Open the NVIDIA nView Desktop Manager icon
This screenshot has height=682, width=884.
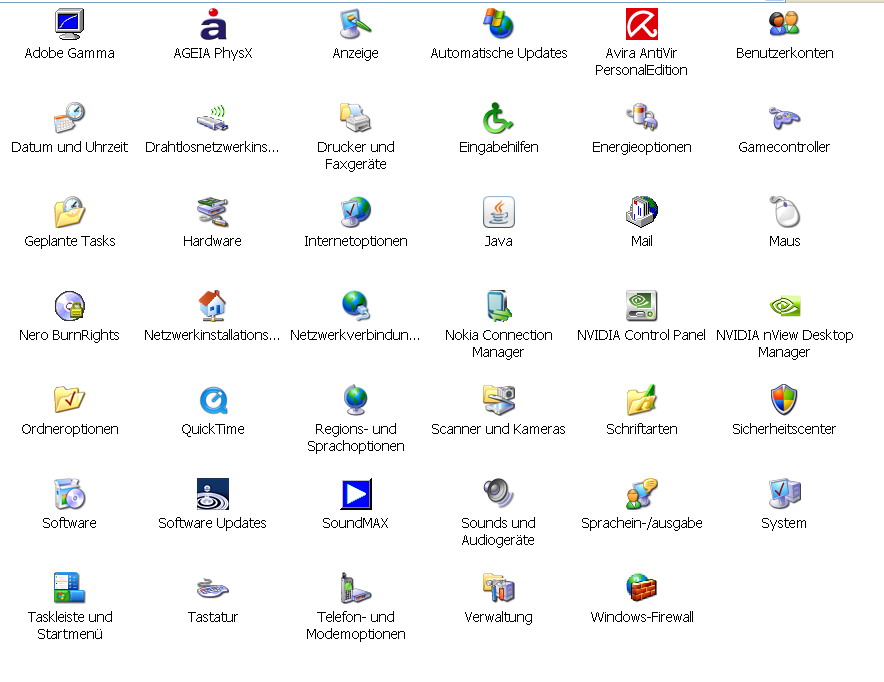784,306
